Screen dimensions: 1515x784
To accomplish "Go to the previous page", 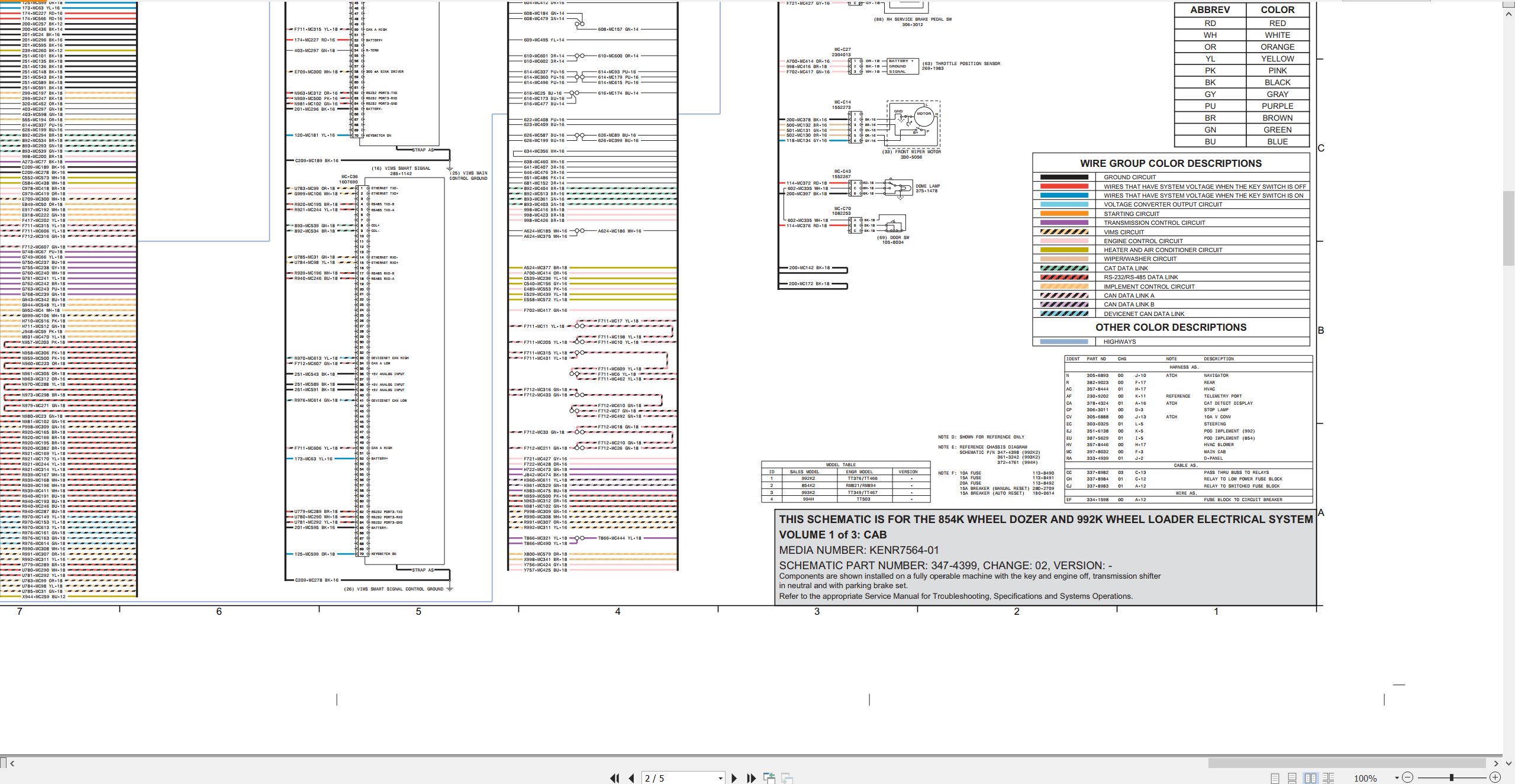I will 631,778.
